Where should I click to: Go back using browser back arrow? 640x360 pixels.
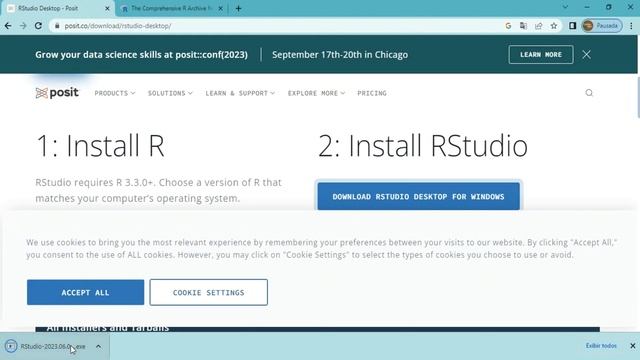pos(8,26)
